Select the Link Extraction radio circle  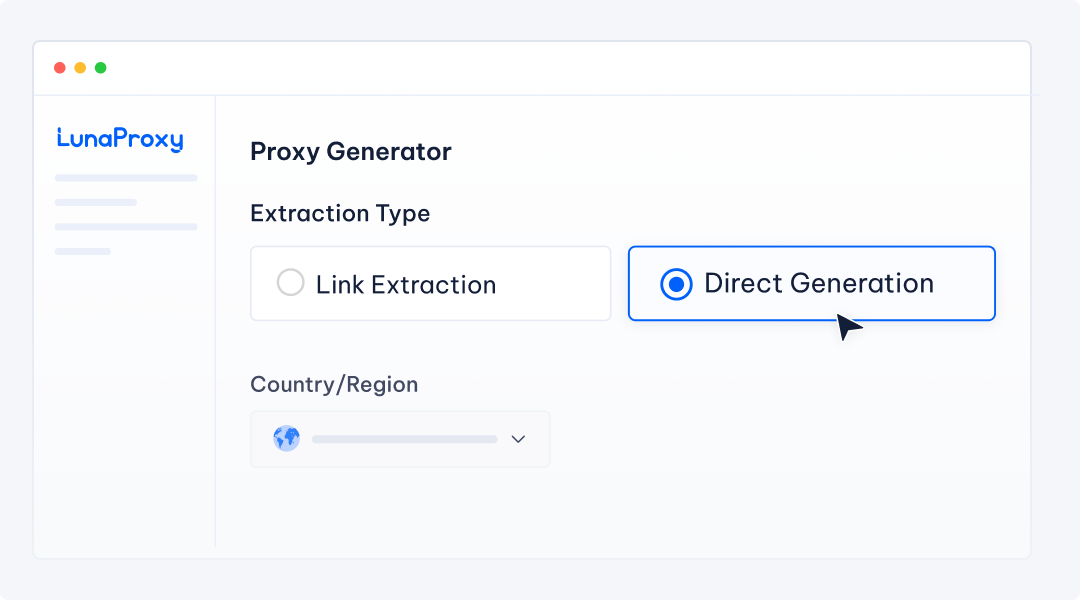pos(290,283)
